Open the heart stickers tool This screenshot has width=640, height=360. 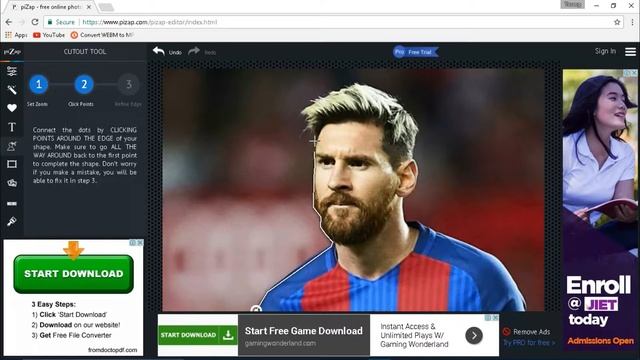(12, 108)
